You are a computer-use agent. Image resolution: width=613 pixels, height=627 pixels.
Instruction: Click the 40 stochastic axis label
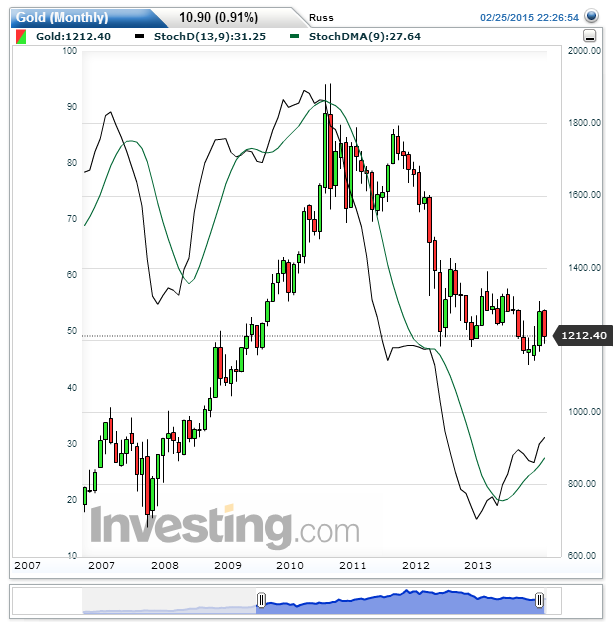pyautogui.click(x=72, y=387)
